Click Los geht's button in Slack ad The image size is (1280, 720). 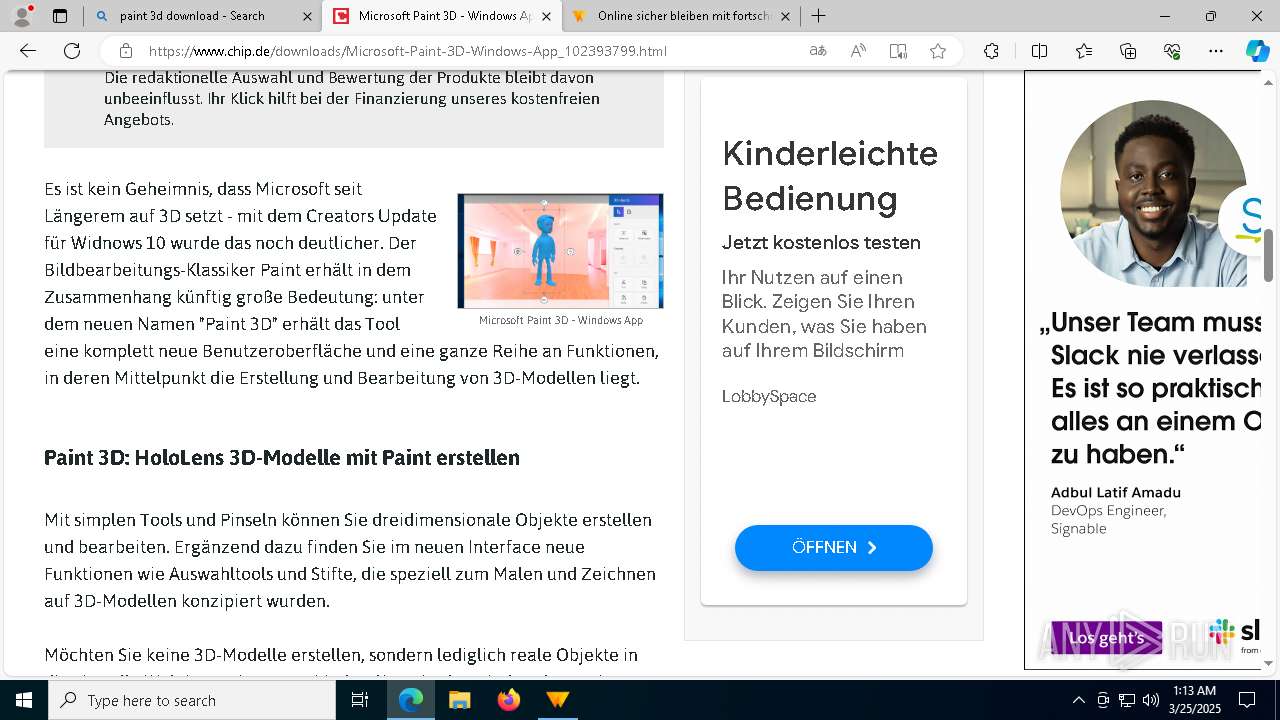click(1105, 638)
